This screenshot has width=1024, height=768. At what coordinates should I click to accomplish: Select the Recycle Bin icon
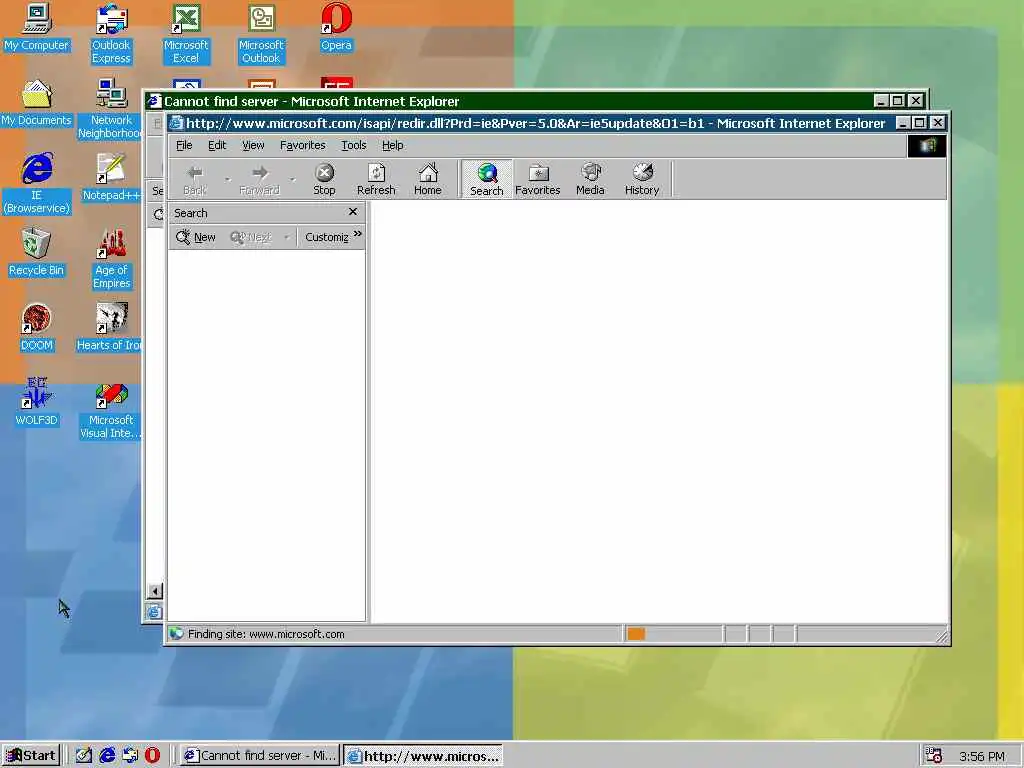click(37, 253)
